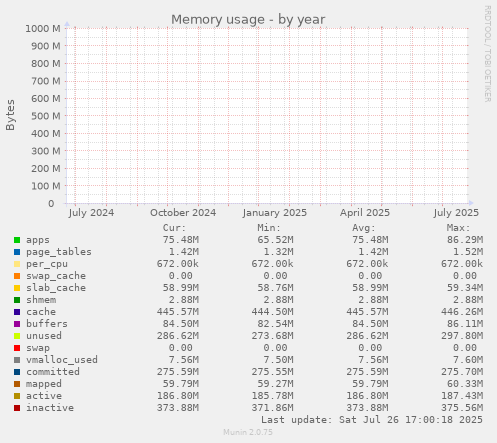Click the 'shmem' legend label
This screenshot has width=497, height=443.
click(x=41, y=300)
